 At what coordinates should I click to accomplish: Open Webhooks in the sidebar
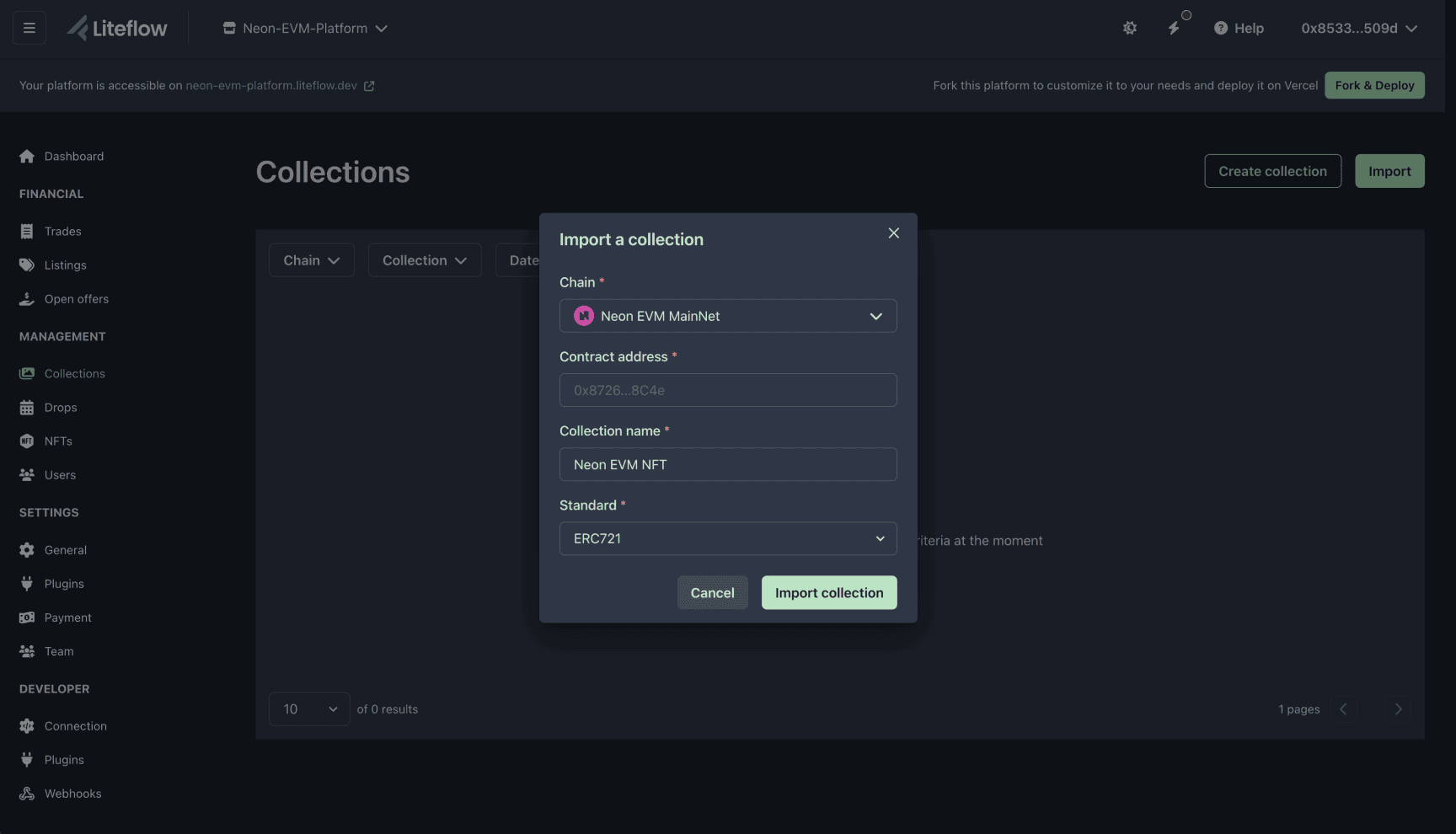tap(73, 793)
